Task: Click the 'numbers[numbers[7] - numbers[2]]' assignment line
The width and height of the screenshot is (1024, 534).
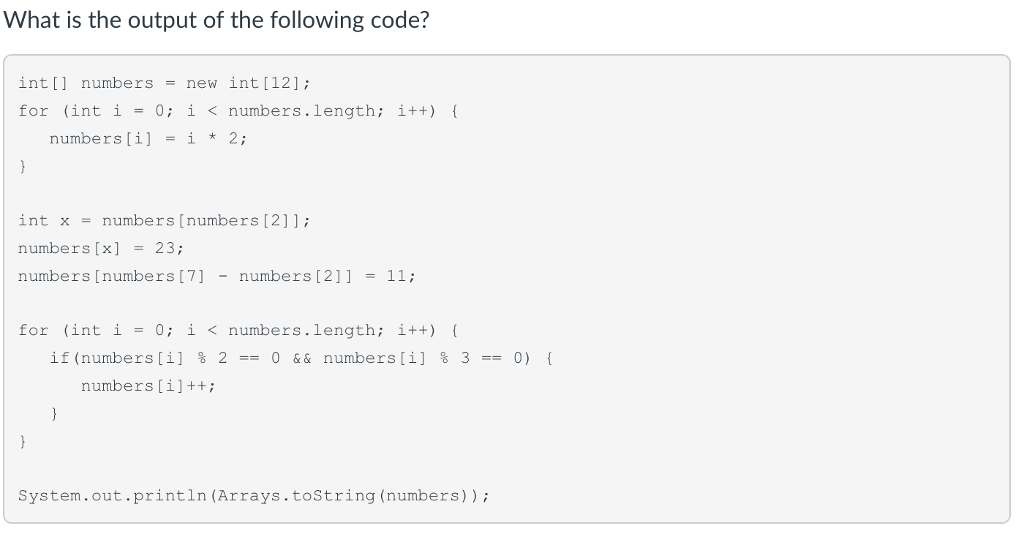Action: (x=217, y=275)
